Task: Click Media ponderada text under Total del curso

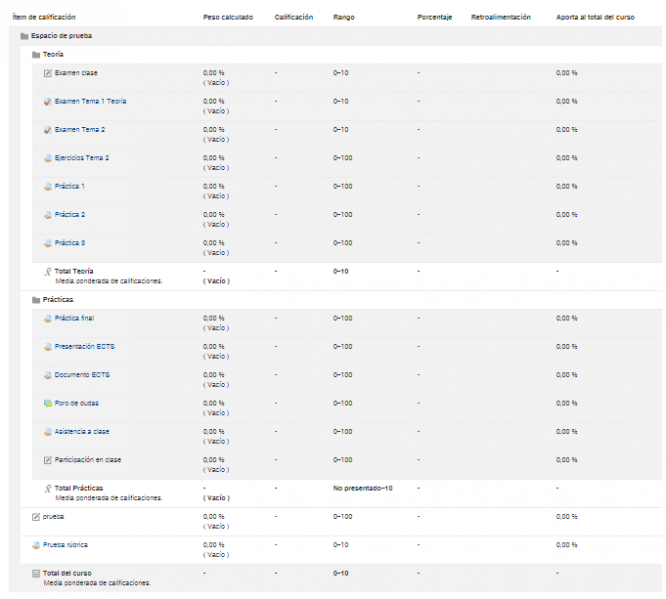Action: (x=97, y=583)
